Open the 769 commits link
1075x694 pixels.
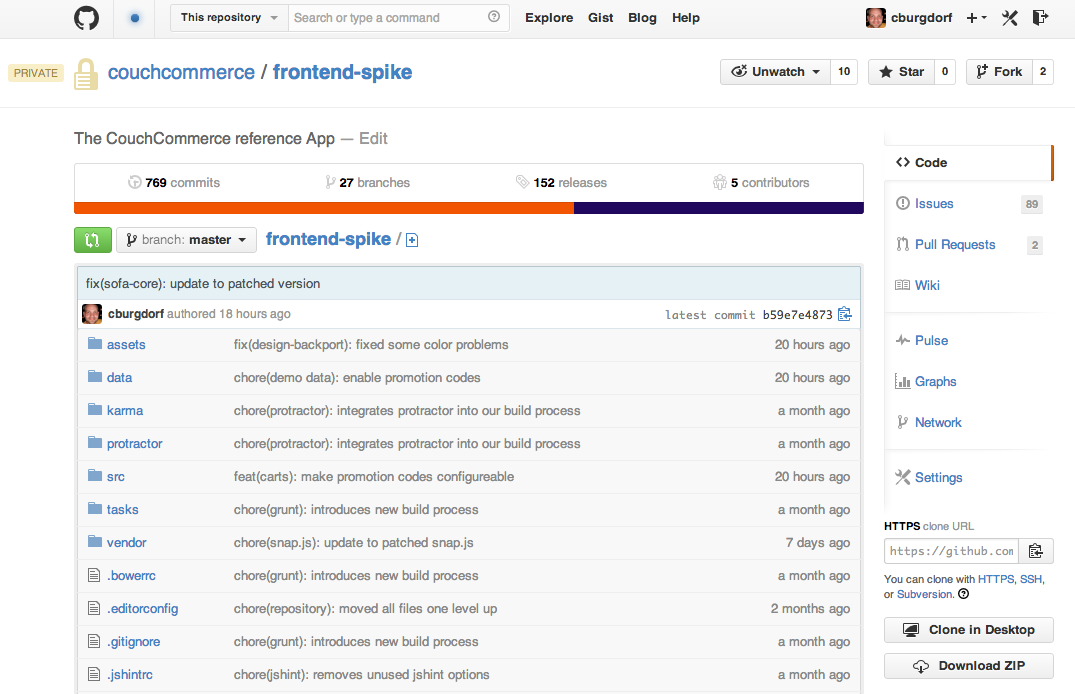coord(174,182)
